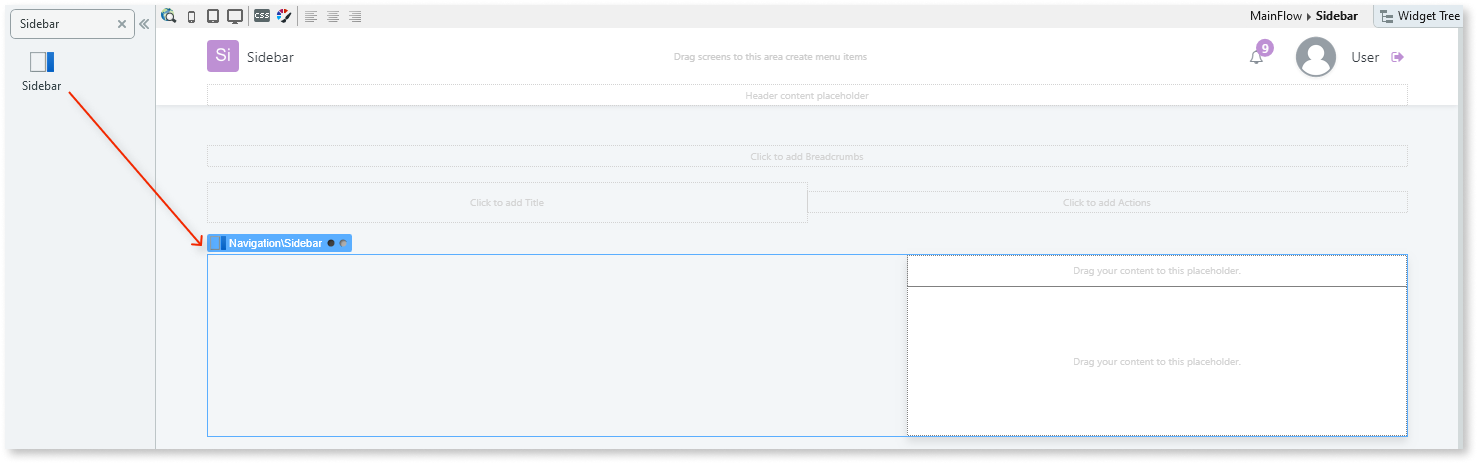Clear the Sidebar search text
This screenshot has height=464, width=1478.
tap(121, 24)
